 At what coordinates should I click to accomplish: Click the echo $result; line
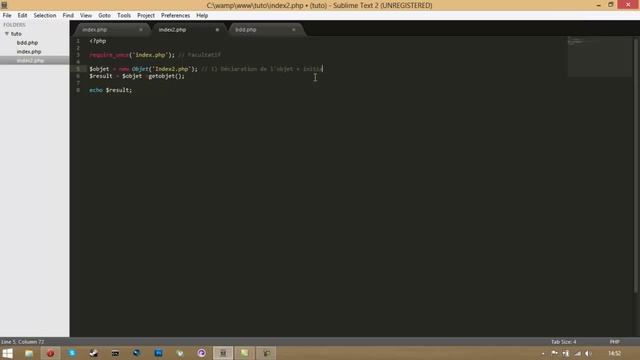pyautogui.click(x=111, y=90)
